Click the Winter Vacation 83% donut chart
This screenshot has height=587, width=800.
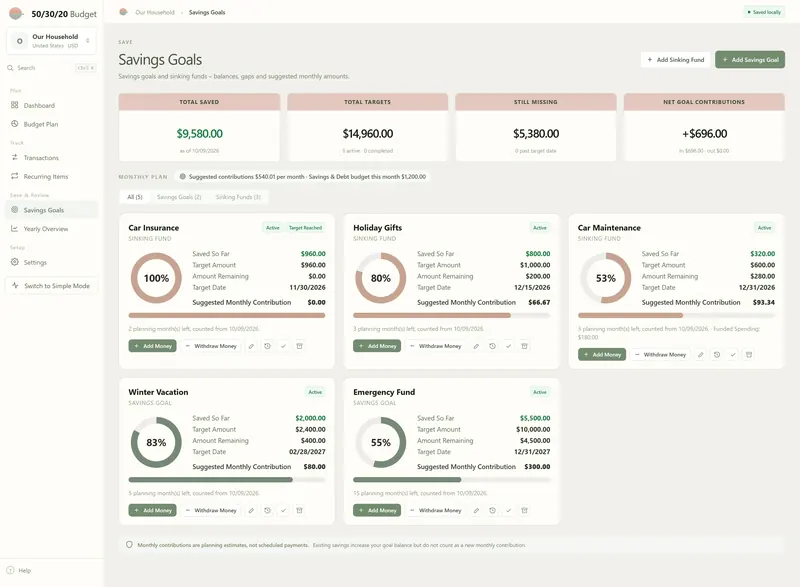click(156, 443)
